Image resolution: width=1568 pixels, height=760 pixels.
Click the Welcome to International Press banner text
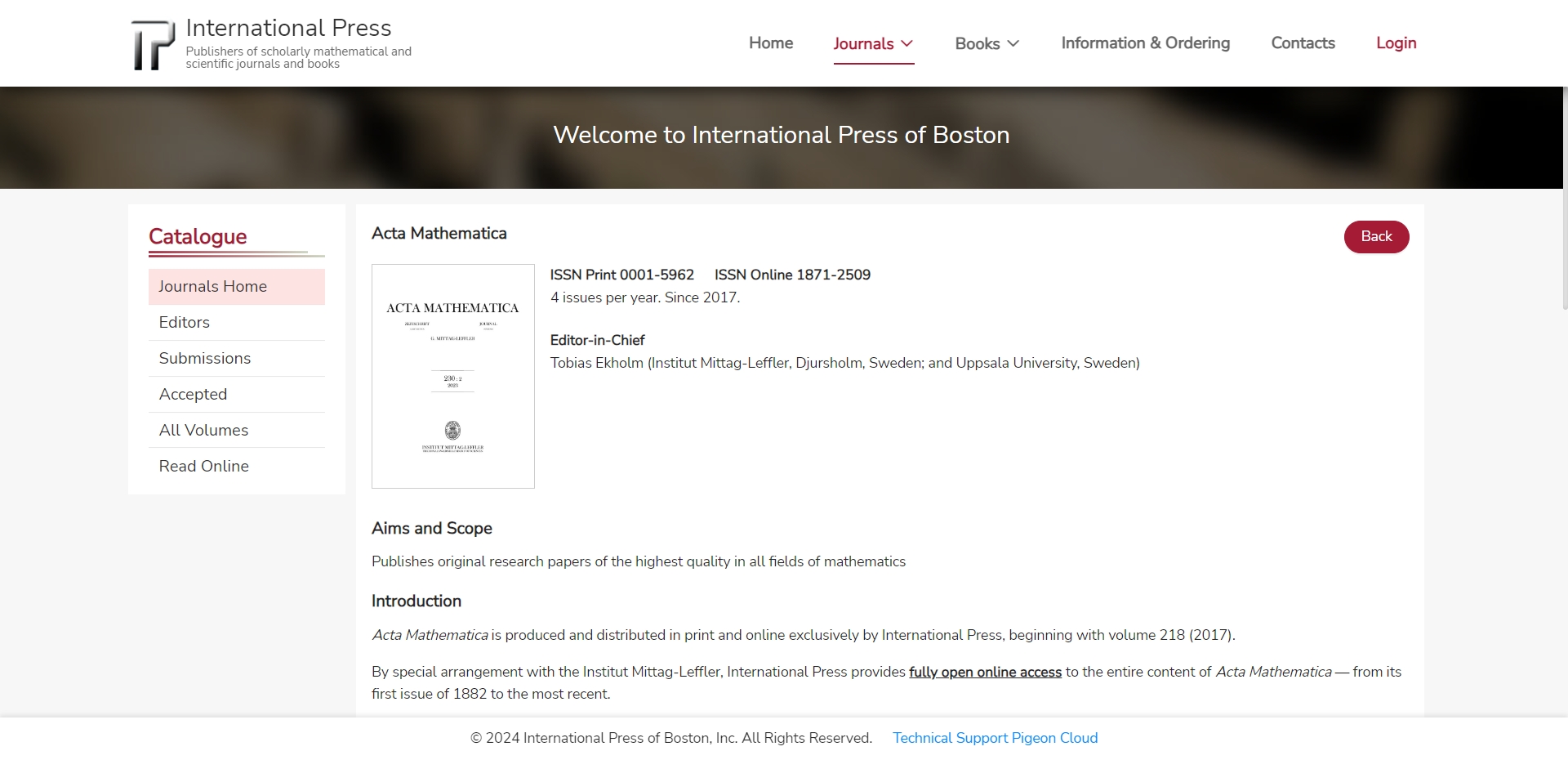(x=782, y=135)
